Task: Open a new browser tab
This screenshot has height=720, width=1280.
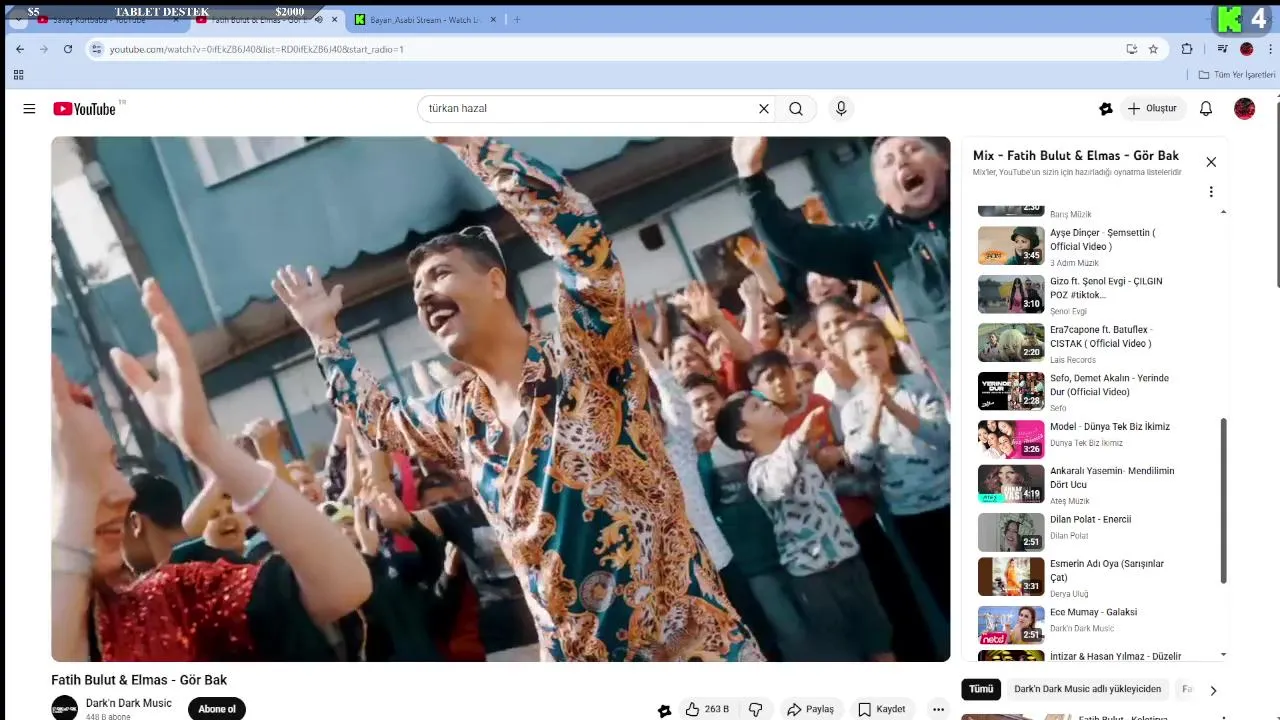Action: (x=517, y=20)
